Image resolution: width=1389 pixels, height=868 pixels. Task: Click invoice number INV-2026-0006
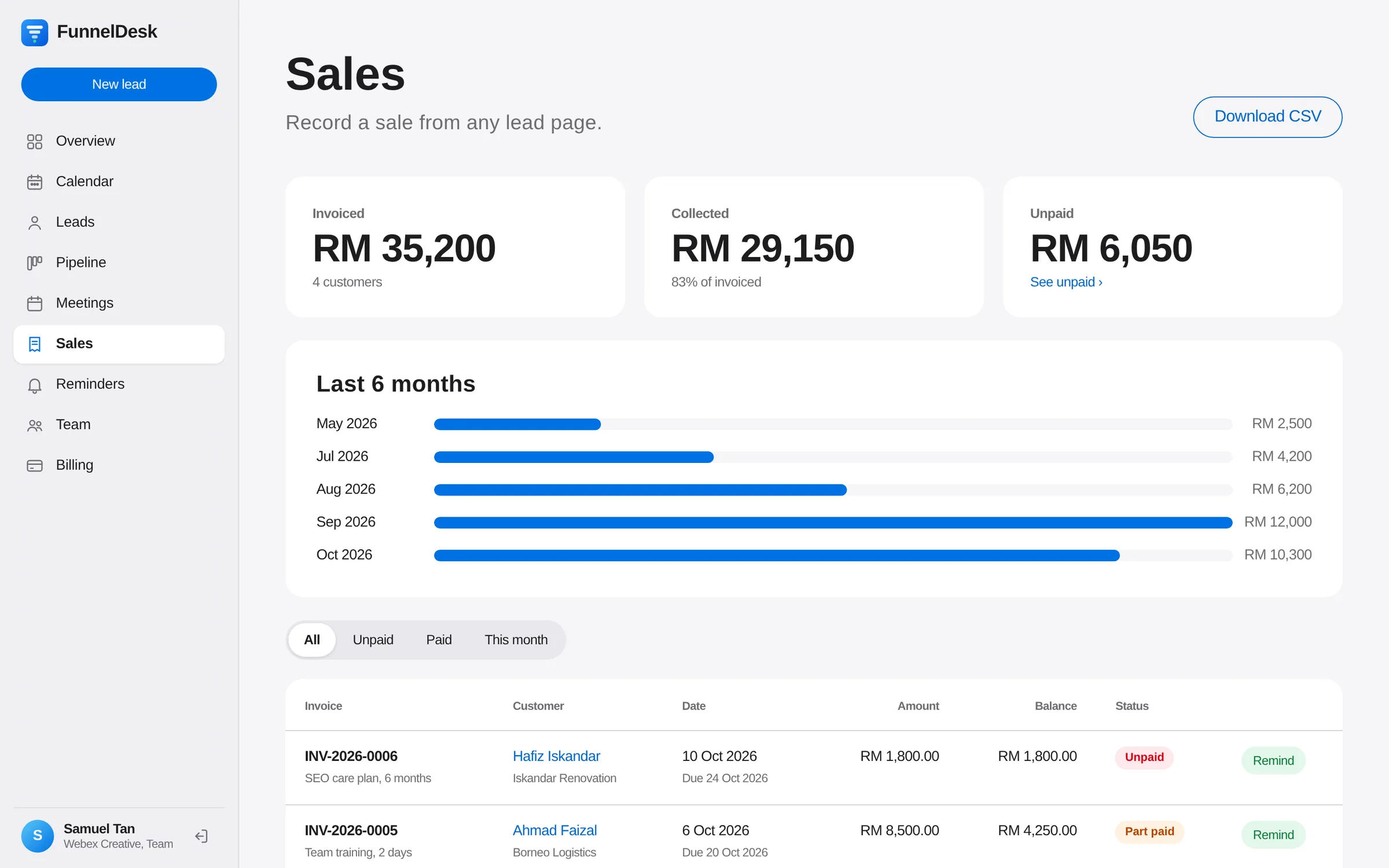point(351,756)
